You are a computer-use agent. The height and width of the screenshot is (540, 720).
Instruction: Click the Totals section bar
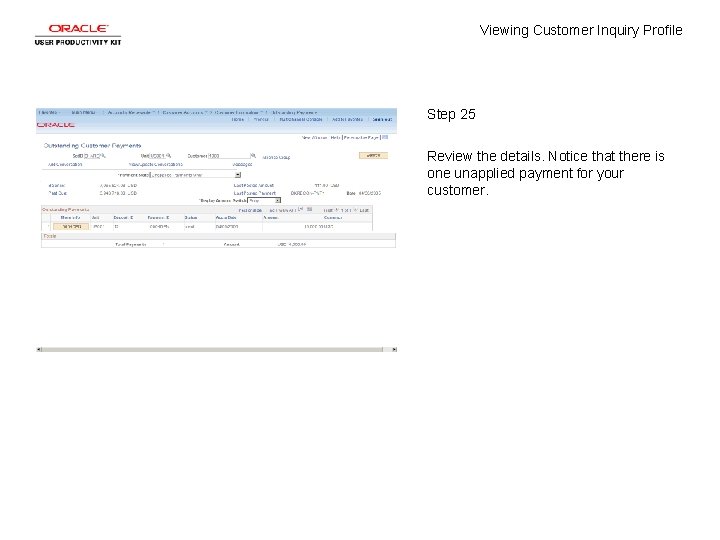click(219, 236)
